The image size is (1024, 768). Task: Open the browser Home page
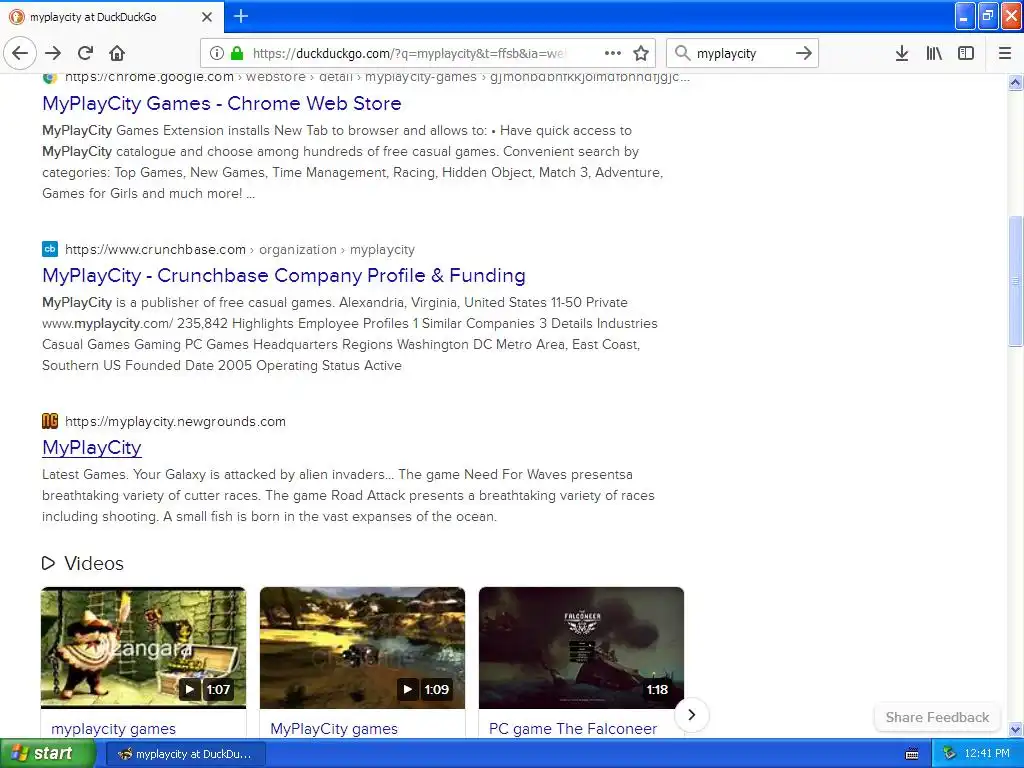click(x=117, y=53)
